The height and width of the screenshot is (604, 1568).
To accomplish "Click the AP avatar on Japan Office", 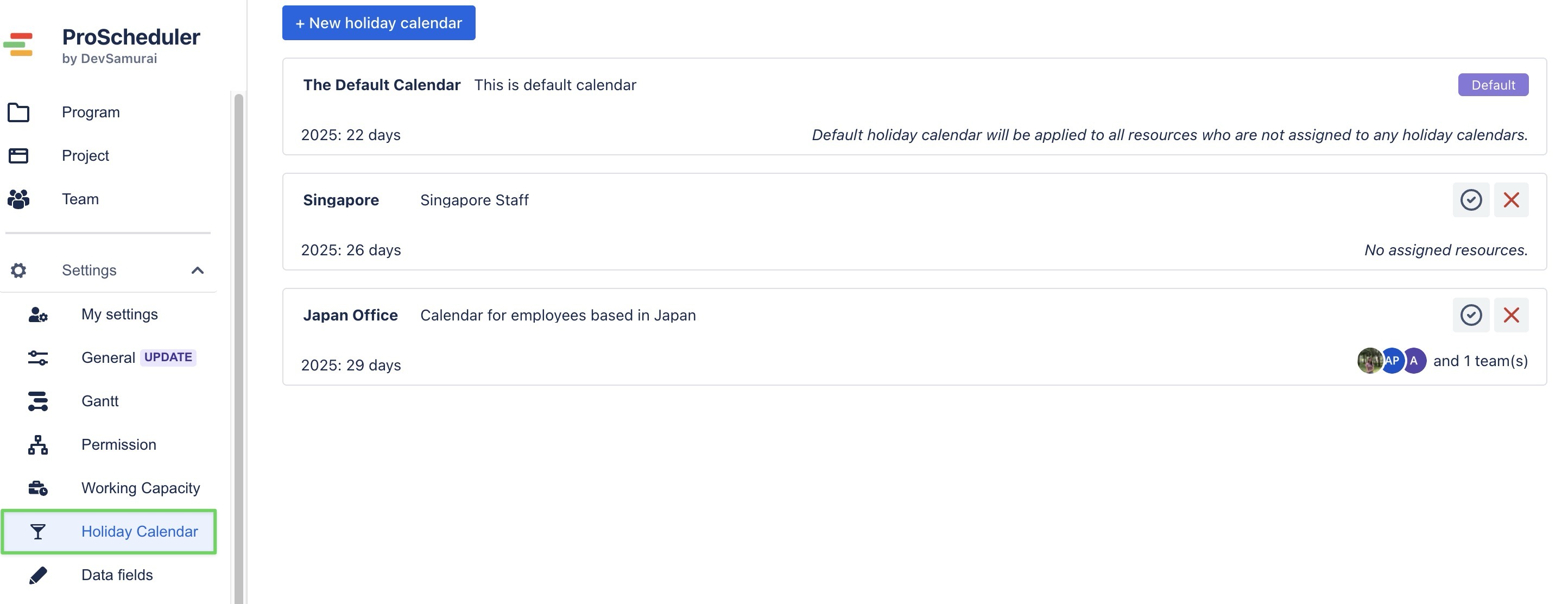I will [1392, 361].
